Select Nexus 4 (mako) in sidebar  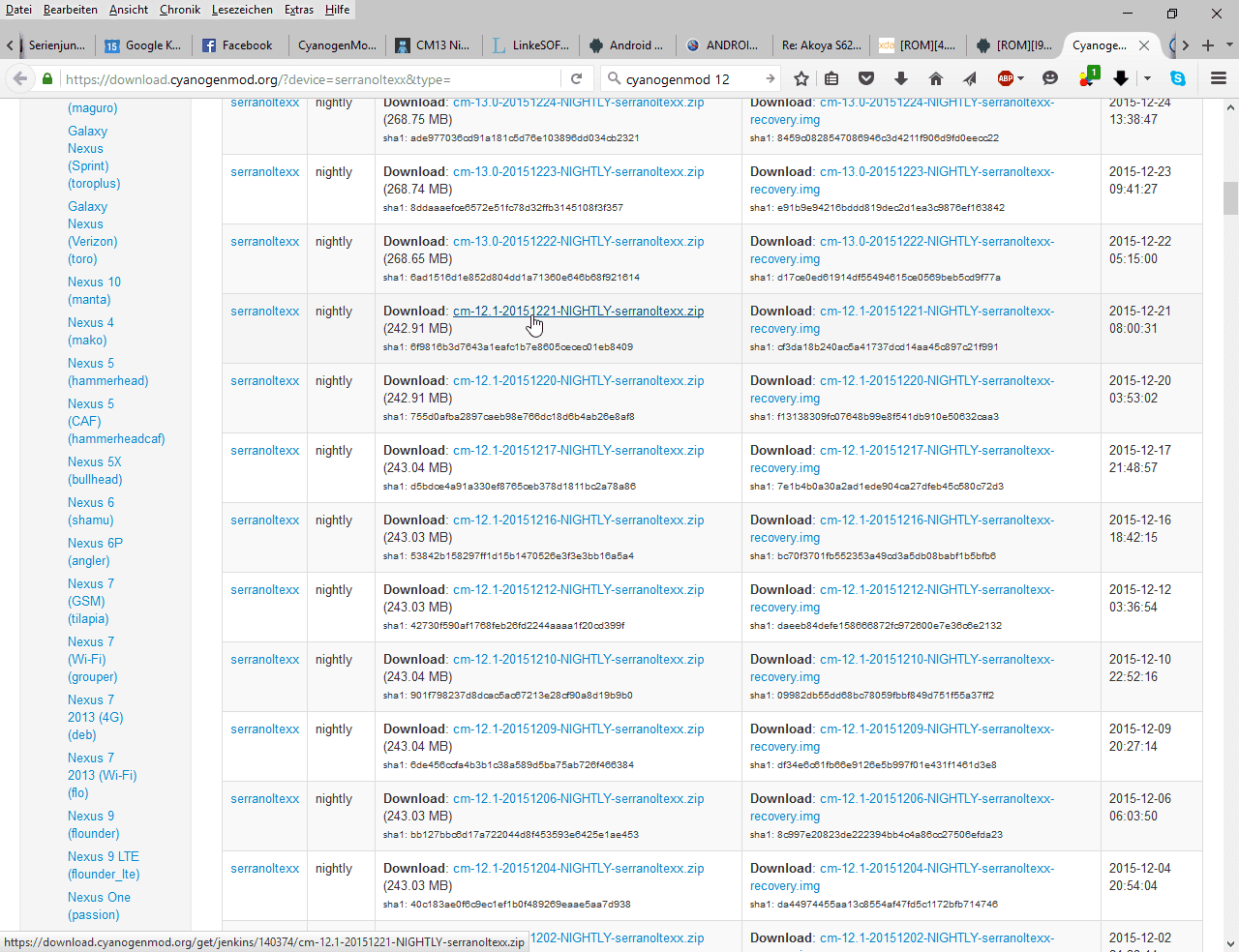point(91,331)
